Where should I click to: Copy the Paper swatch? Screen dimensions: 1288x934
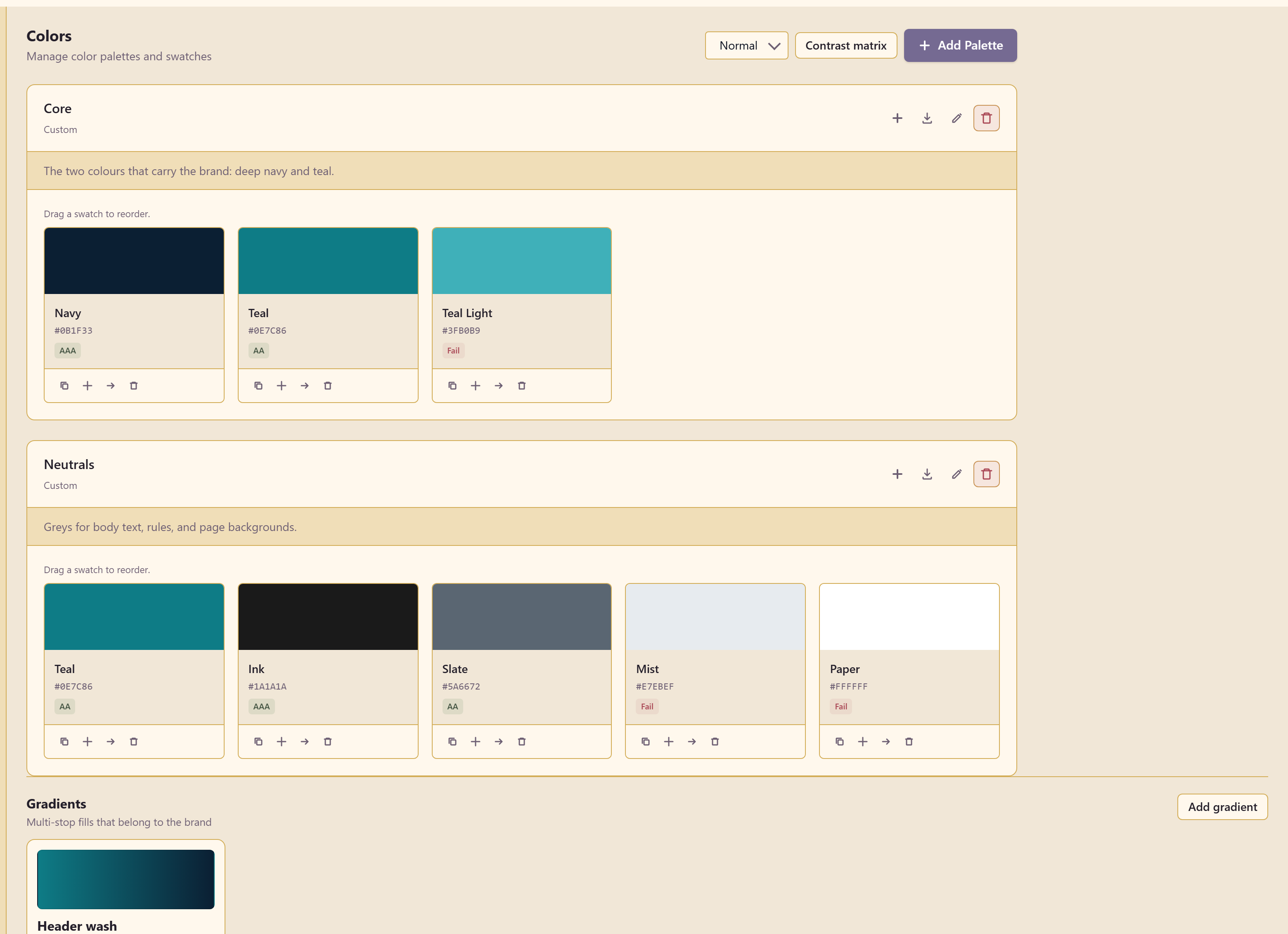(x=840, y=742)
